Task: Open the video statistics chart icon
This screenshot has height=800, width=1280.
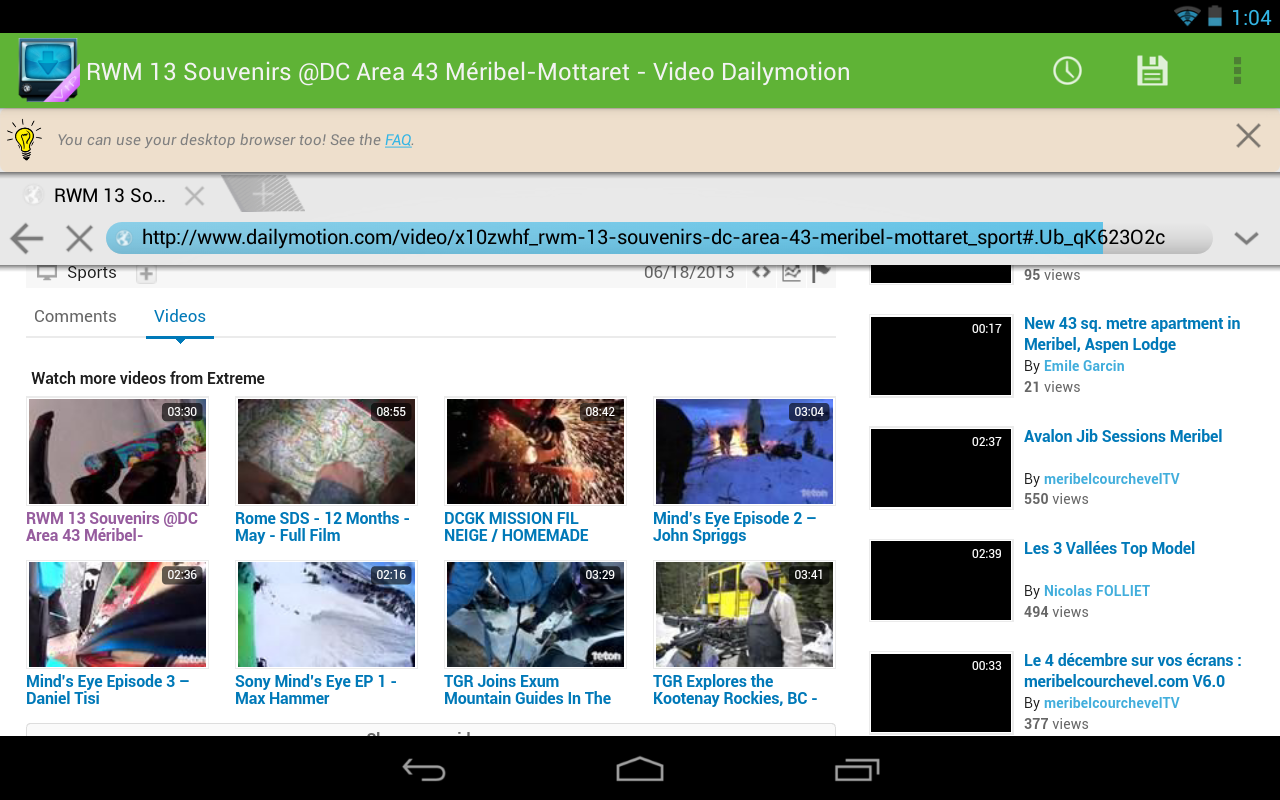Action: 791,272
